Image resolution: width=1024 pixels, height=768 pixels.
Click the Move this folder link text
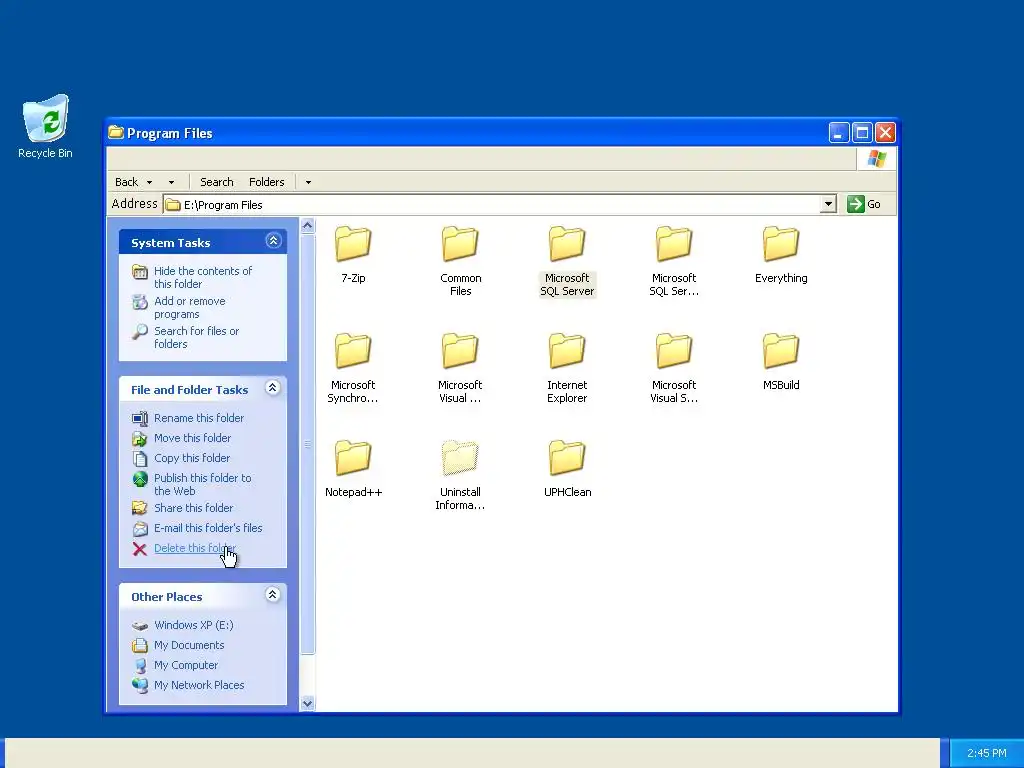point(193,438)
